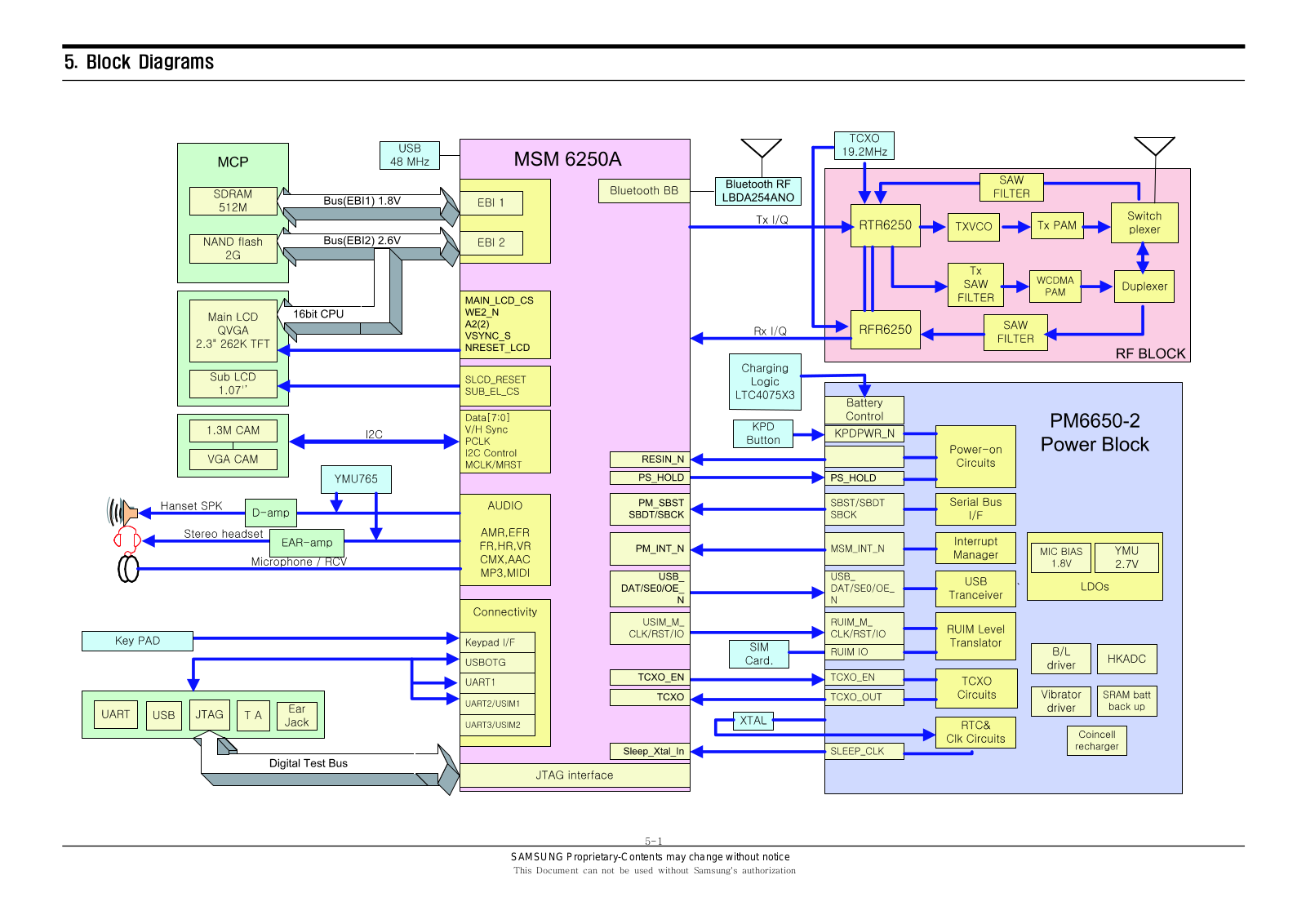
Task: Click the USBOTG entry
Action: (x=497, y=663)
